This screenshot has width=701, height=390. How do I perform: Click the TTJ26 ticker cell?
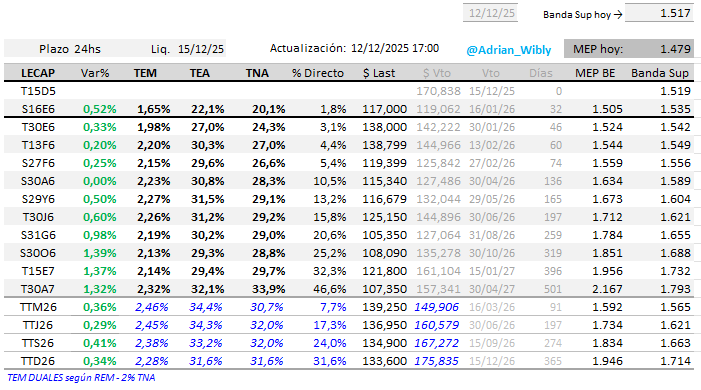38,325
